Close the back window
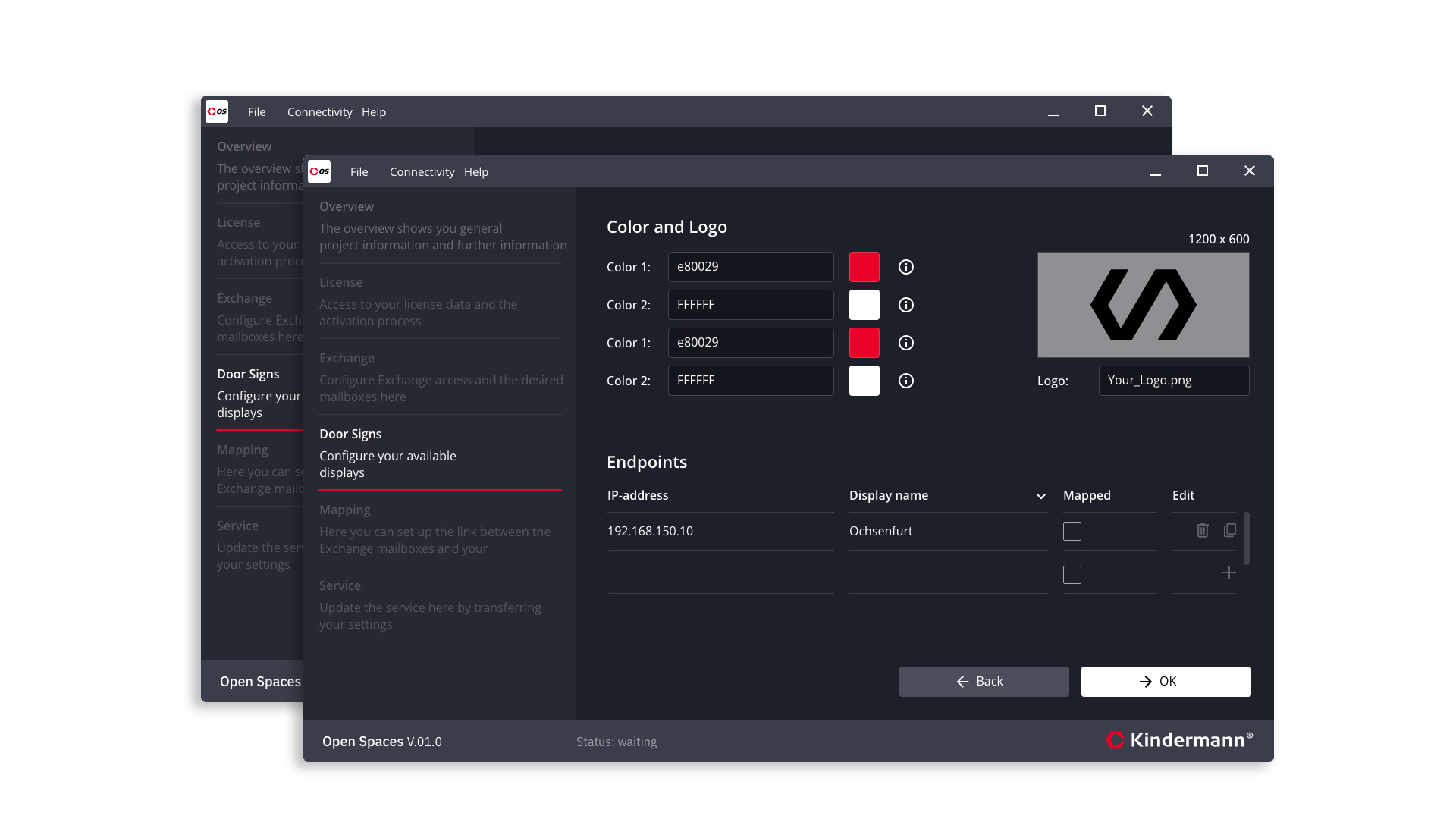The width and height of the screenshot is (1456, 819). click(x=1147, y=111)
